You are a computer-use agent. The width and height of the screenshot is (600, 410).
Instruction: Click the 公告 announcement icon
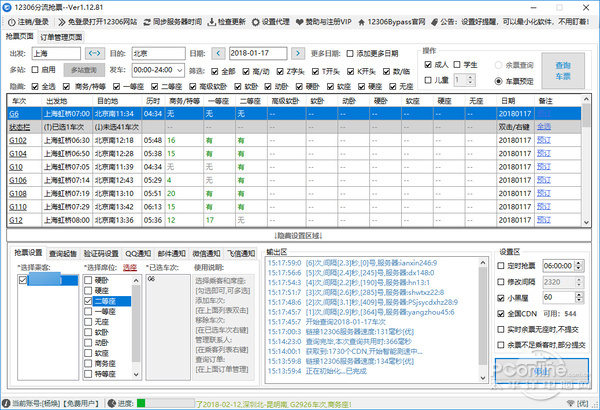434,22
